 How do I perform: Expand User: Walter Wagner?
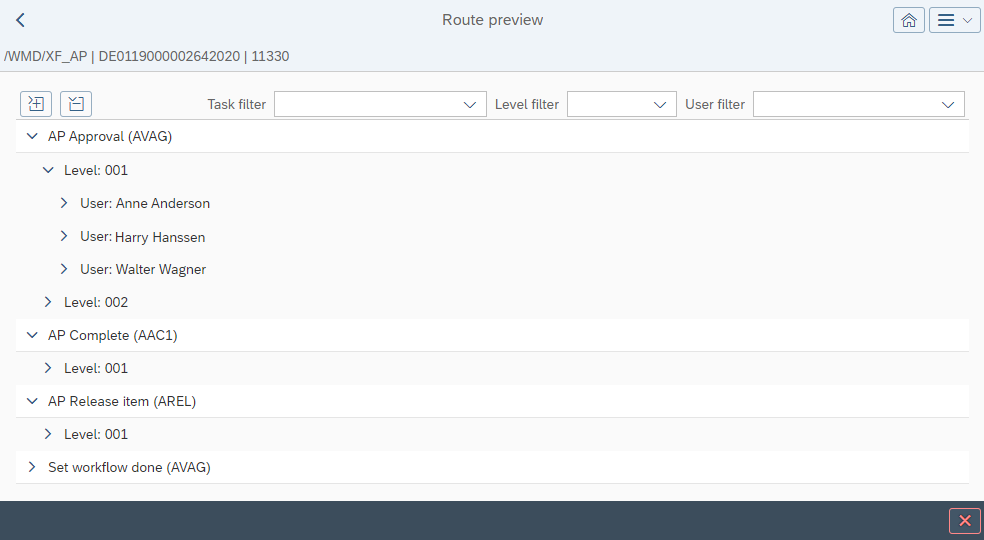coord(64,269)
